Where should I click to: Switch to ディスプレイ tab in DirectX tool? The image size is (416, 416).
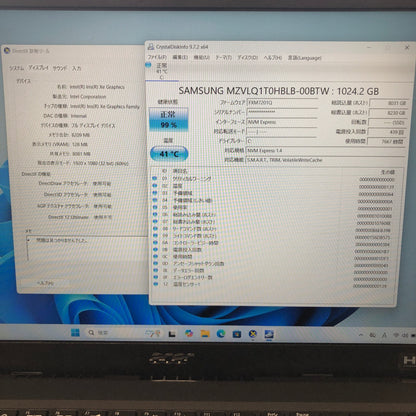38,68
